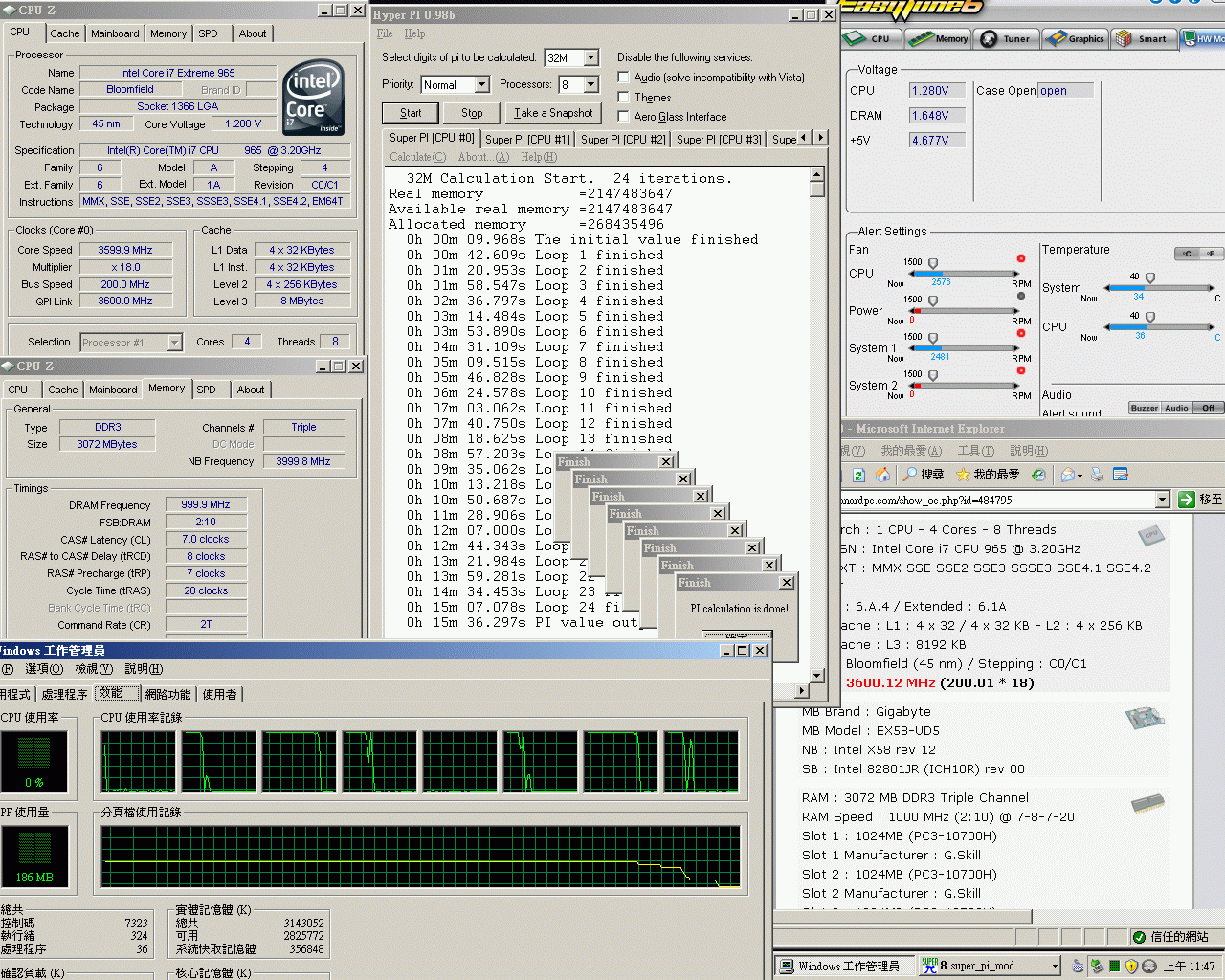Click the Internet Explorer Print icon
Image resolution: width=1225 pixels, height=980 pixels.
(1098, 475)
